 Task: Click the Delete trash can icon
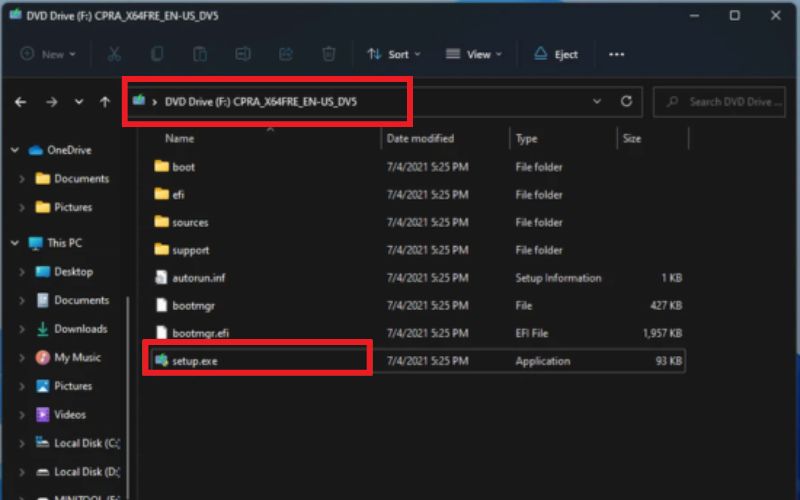click(329, 54)
